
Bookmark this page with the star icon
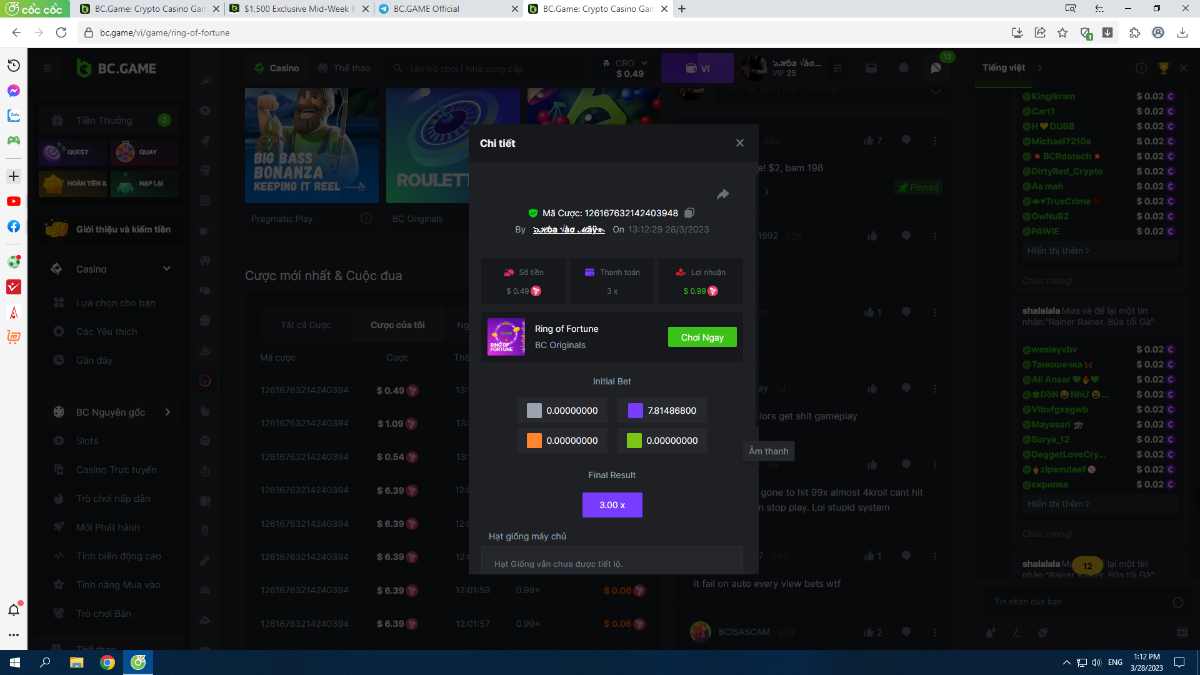1063,32
